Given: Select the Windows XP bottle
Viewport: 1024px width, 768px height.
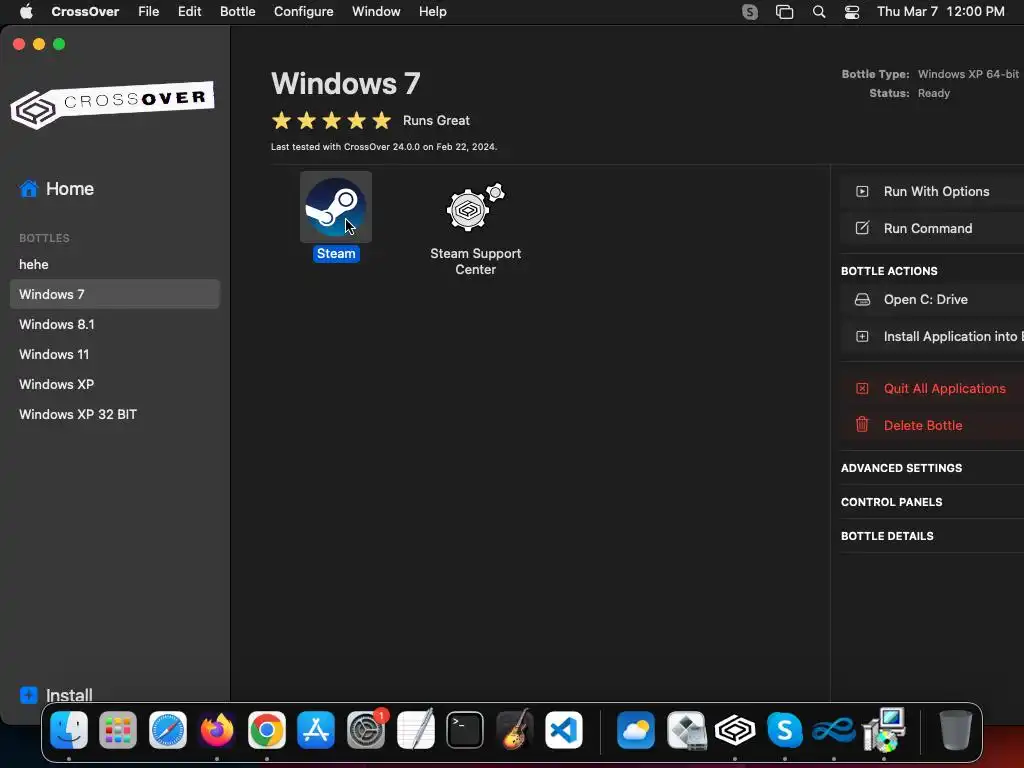Looking at the screenshot, I should [115, 385].
